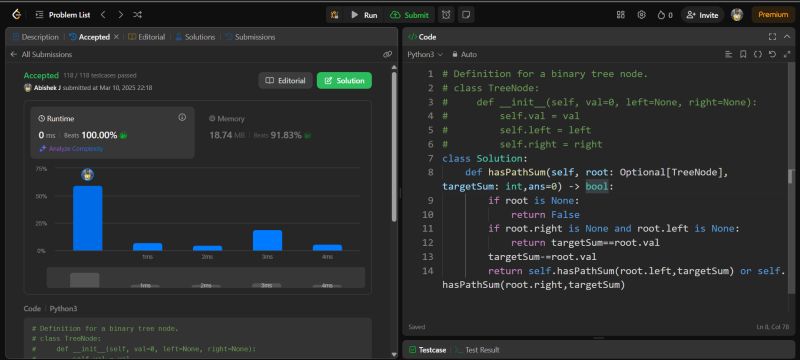Viewport: 800px width, 360px height.
Task: Reset code to default icon
Action: click(x=772, y=54)
